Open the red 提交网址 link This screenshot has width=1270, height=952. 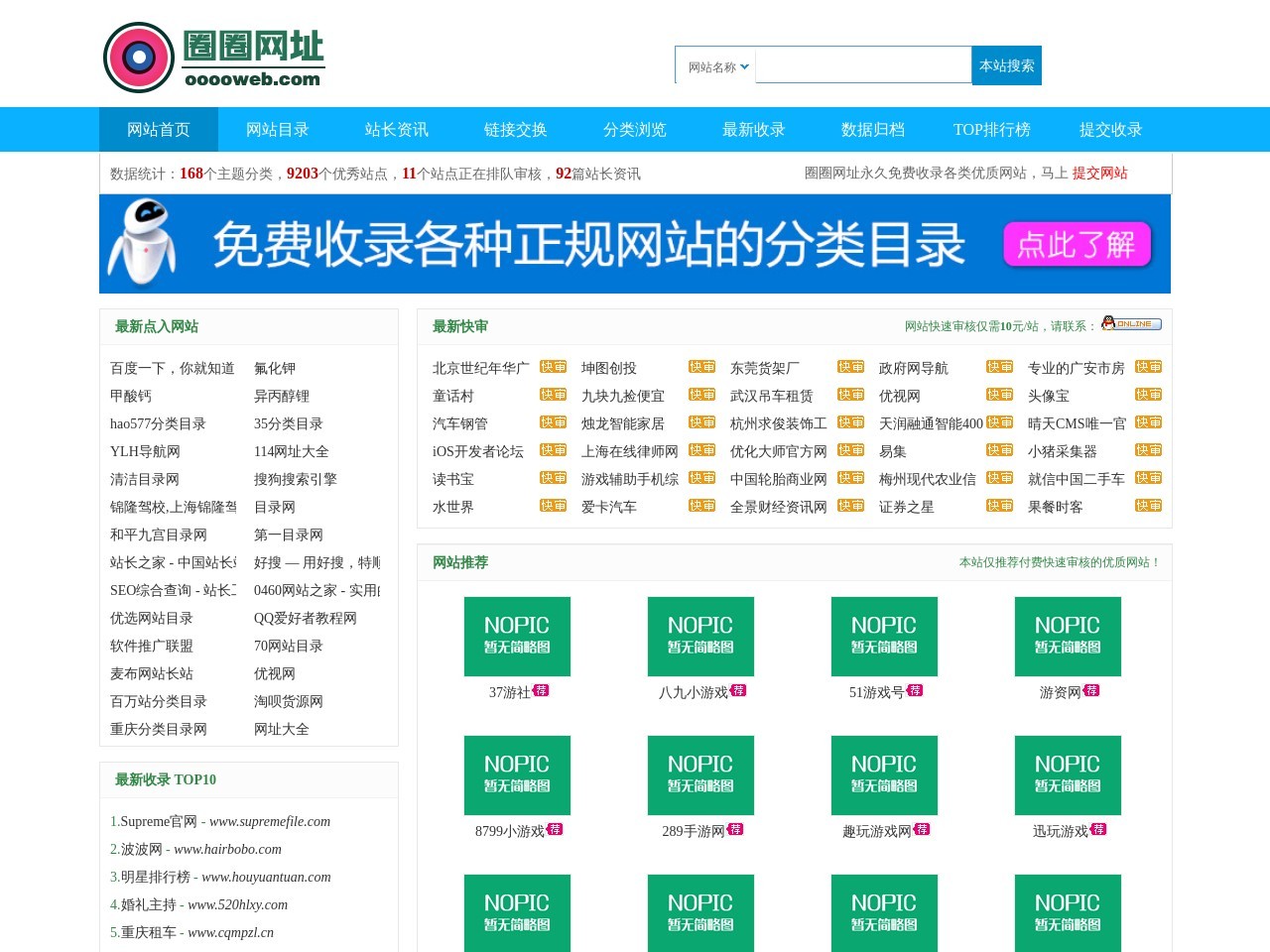(1099, 173)
